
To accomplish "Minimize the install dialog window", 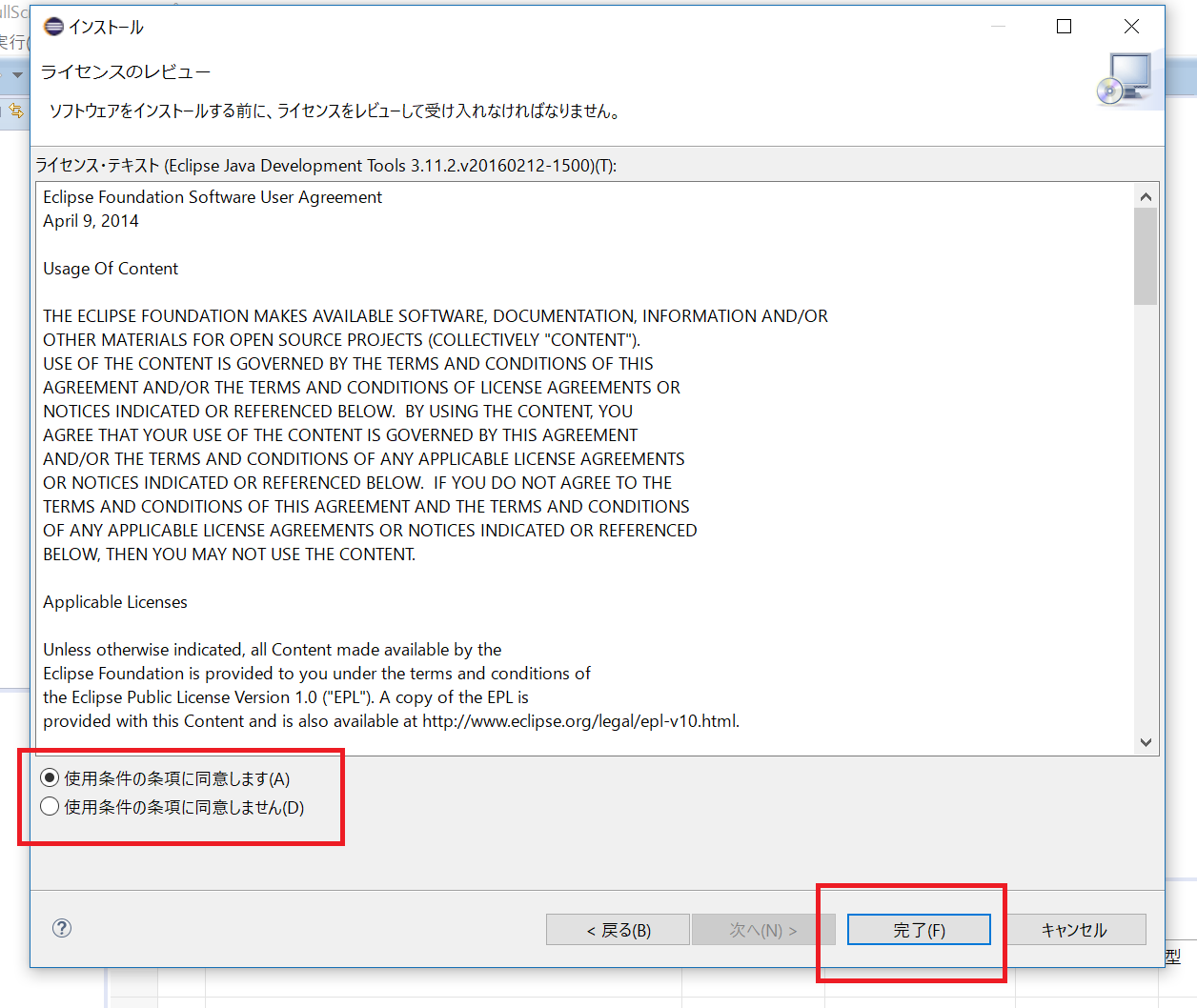I will (998, 27).
